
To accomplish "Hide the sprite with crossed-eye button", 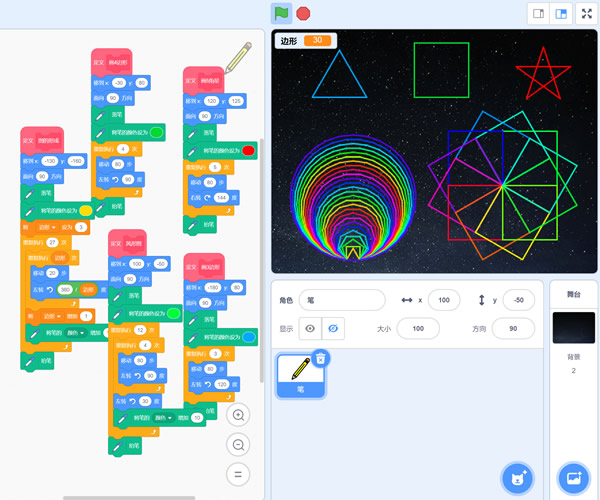I will point(333,328).
